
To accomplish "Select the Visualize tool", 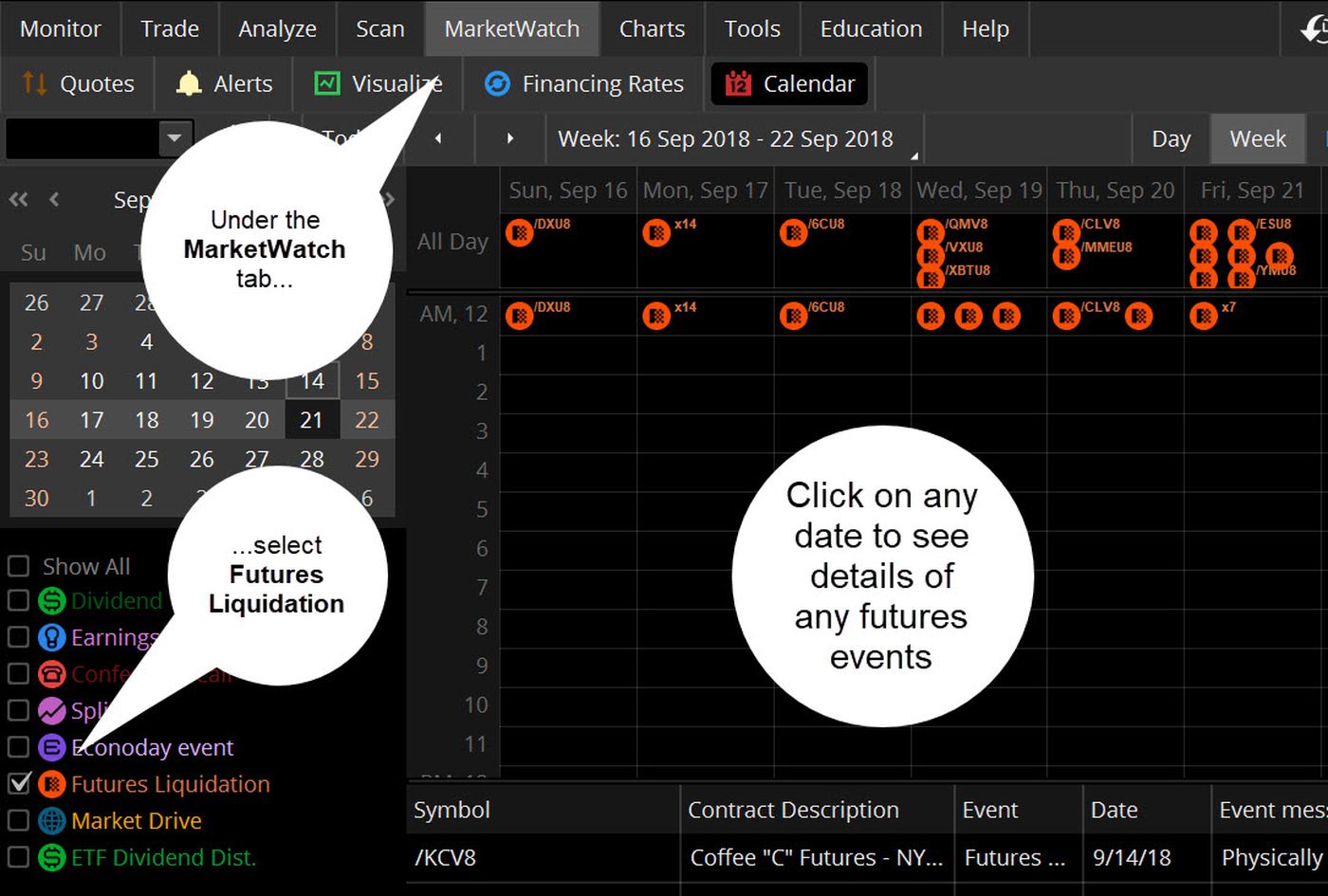I will click(x=325, y=83).
